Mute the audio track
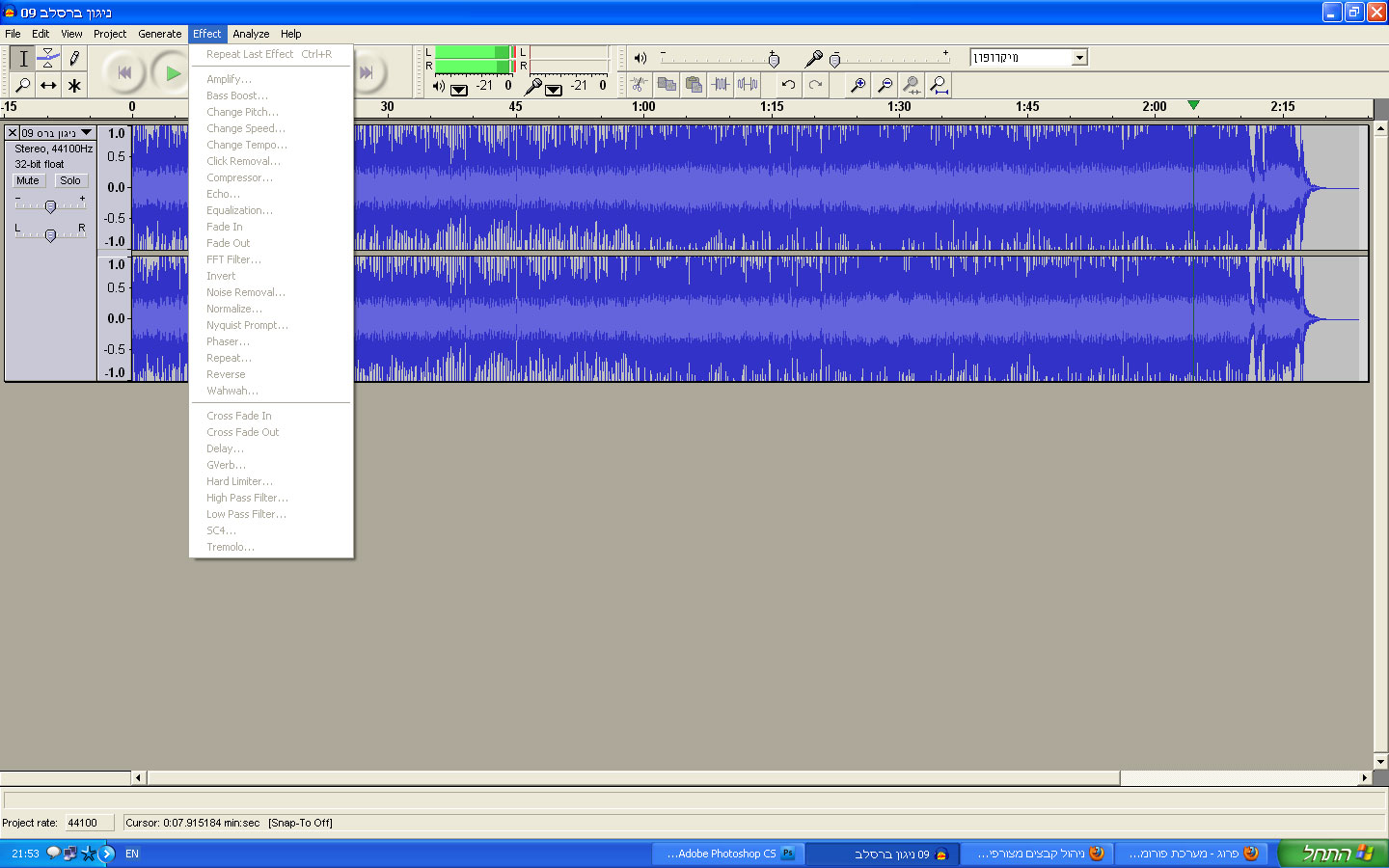This screenshot has height=868, width=1389. (28, 180)
